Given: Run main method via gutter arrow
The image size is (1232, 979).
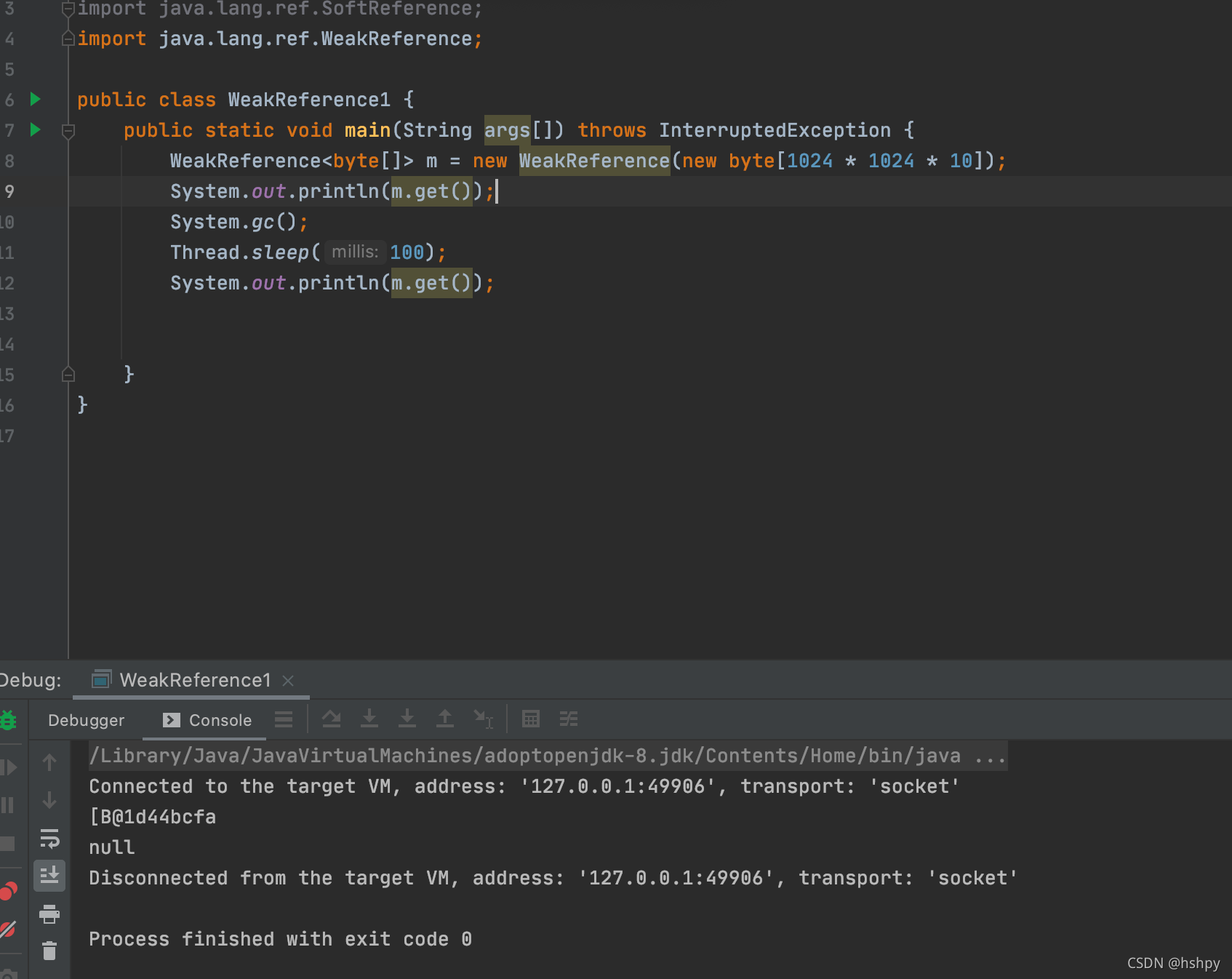Looking at the screenshot, I should tap(35, 129).
